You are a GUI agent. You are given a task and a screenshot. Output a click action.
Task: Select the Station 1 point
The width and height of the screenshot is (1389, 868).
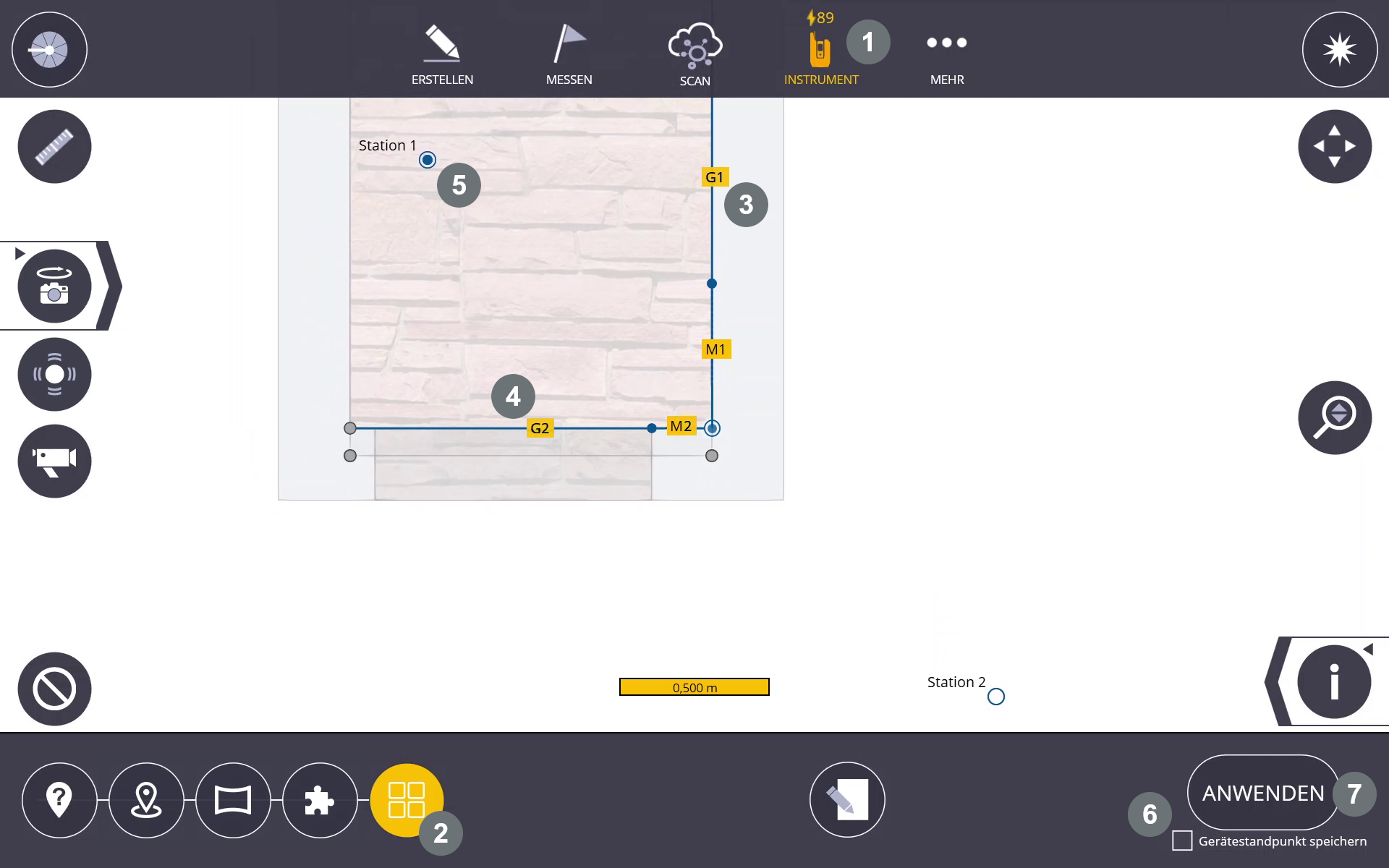pyautogui.click(x=428, y=160)
